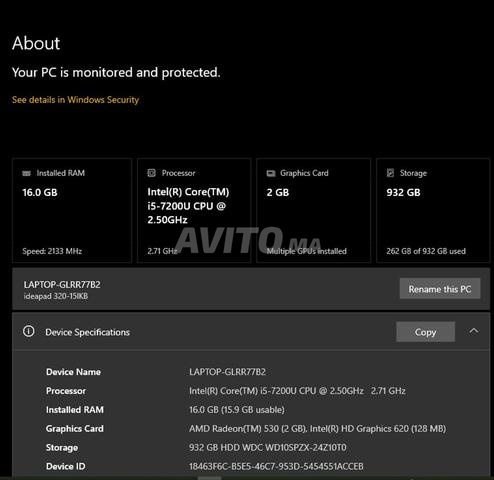
Task: Click the Storage drive icon
Action: click(390, 173)
